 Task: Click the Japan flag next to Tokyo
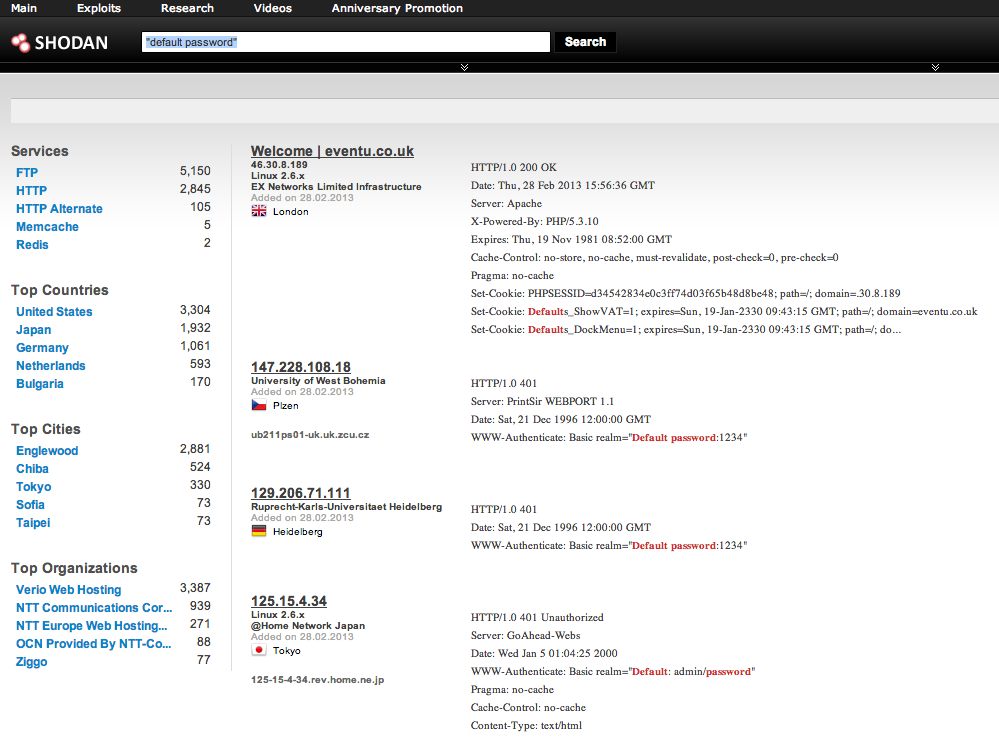click(x=259, y=650)
